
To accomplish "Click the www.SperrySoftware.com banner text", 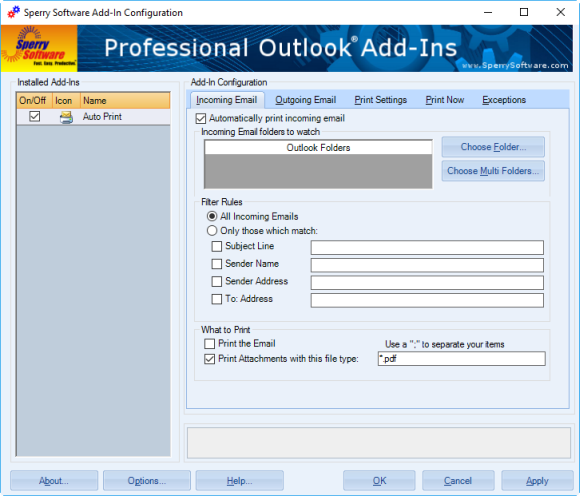I will click(515, 65).
